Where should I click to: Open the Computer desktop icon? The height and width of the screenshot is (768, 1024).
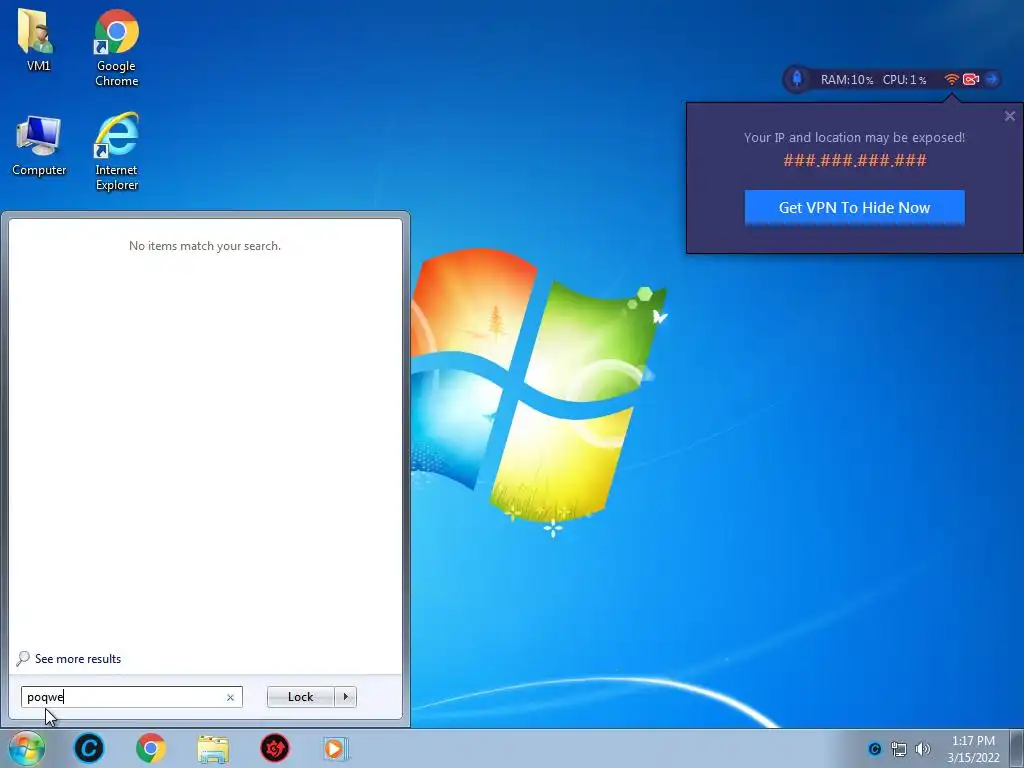pyautogui.click(x=39, y=146)
